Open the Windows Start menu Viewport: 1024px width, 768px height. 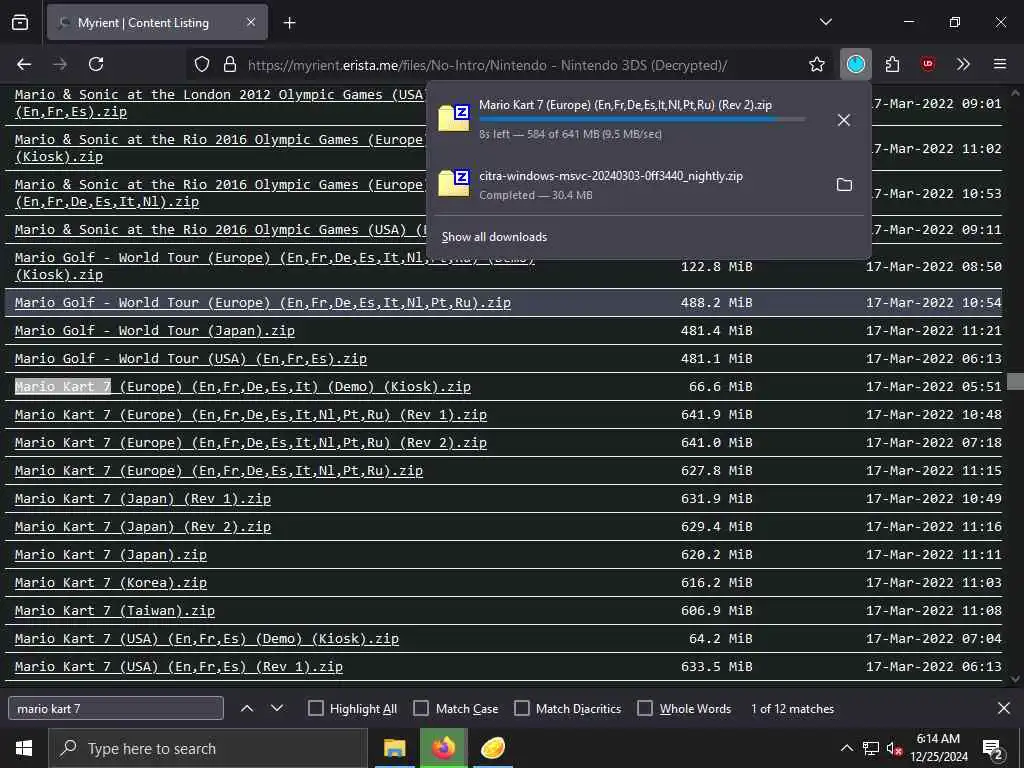click(x=24, y=748)
